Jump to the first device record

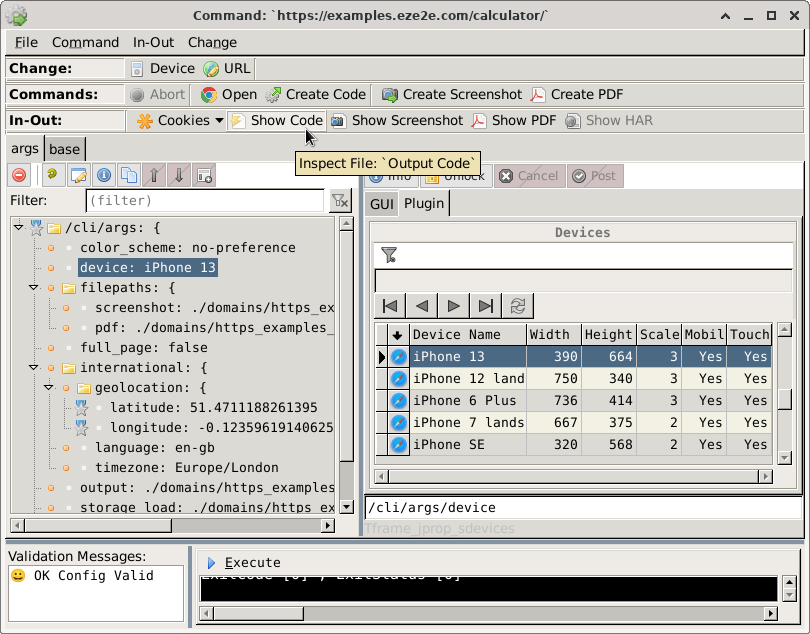click(390, 306)
